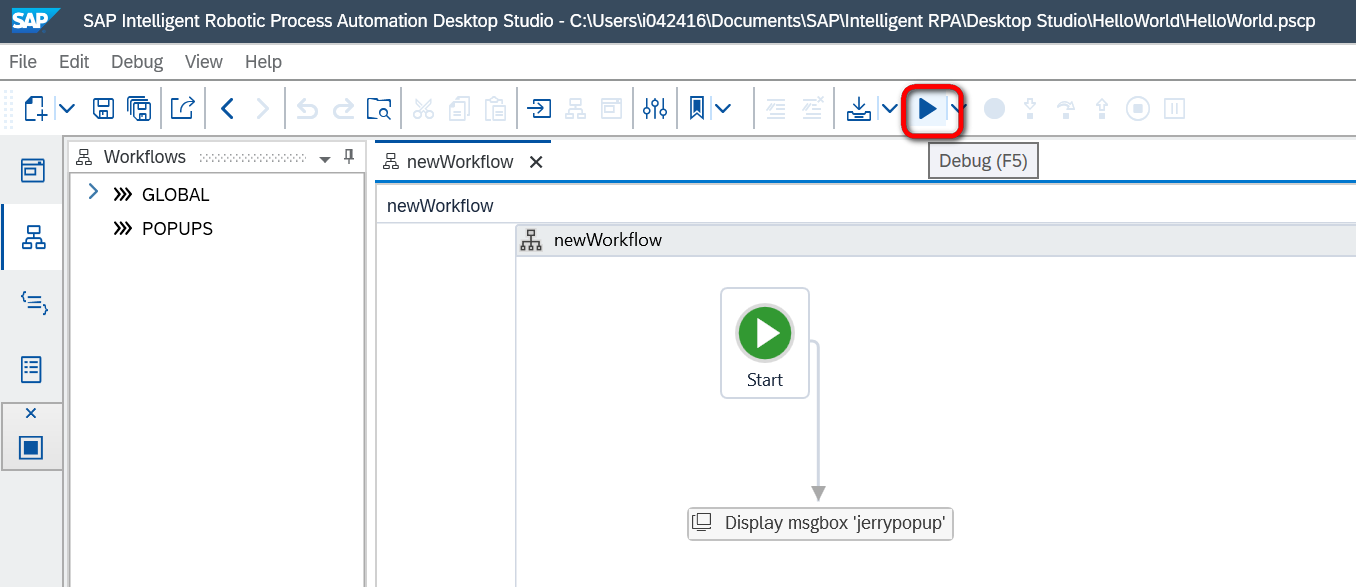Click the comment lines toolbar icon
The height and width of the screenshot is (587, 1356).
(775, 108)
